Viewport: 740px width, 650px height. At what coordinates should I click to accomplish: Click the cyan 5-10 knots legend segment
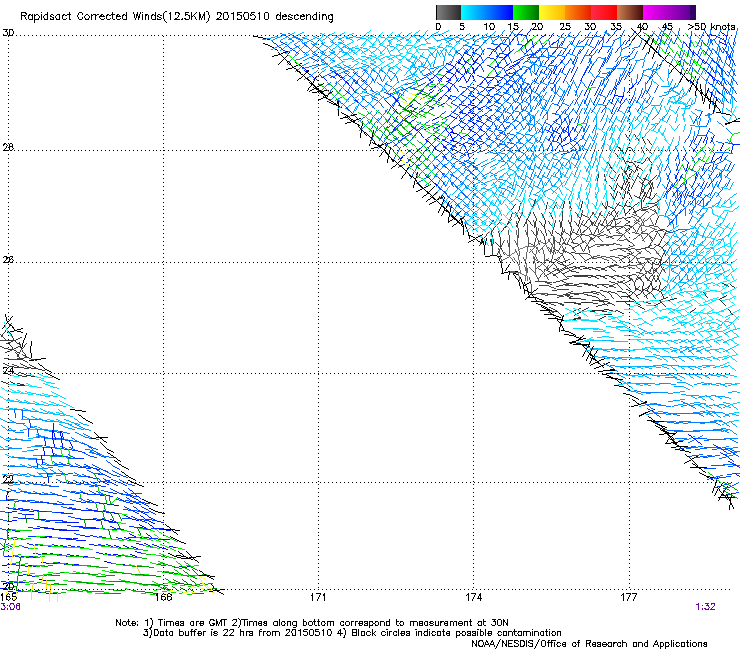tap(474, 12)
